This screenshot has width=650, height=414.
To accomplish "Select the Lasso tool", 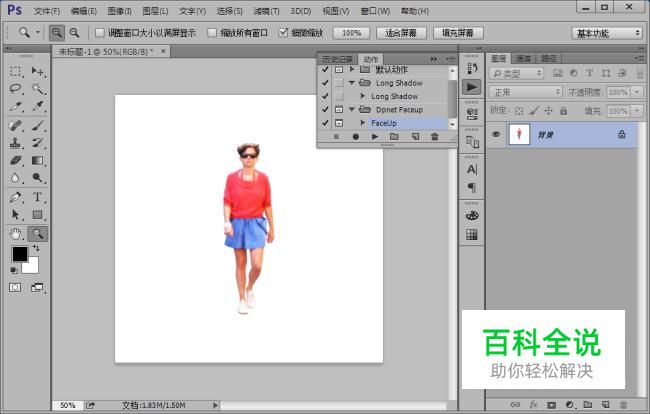I will 16,89.
